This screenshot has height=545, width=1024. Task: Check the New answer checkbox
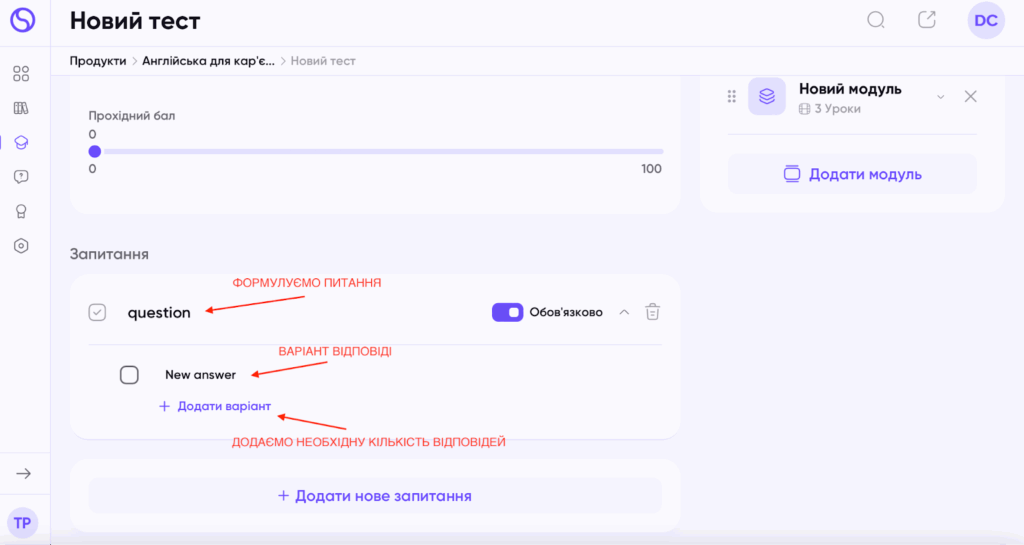point(129,375)
